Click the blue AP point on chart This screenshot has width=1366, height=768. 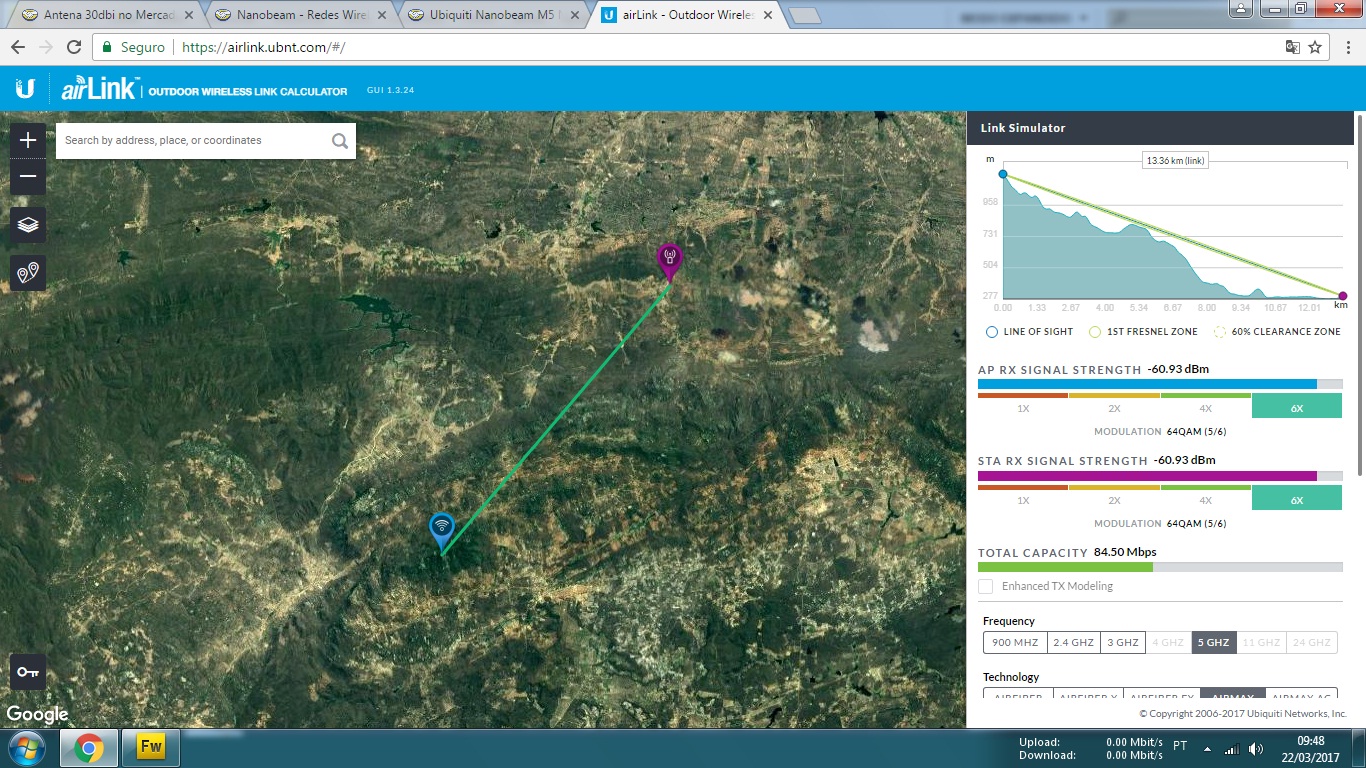[x=1002, y=174]
